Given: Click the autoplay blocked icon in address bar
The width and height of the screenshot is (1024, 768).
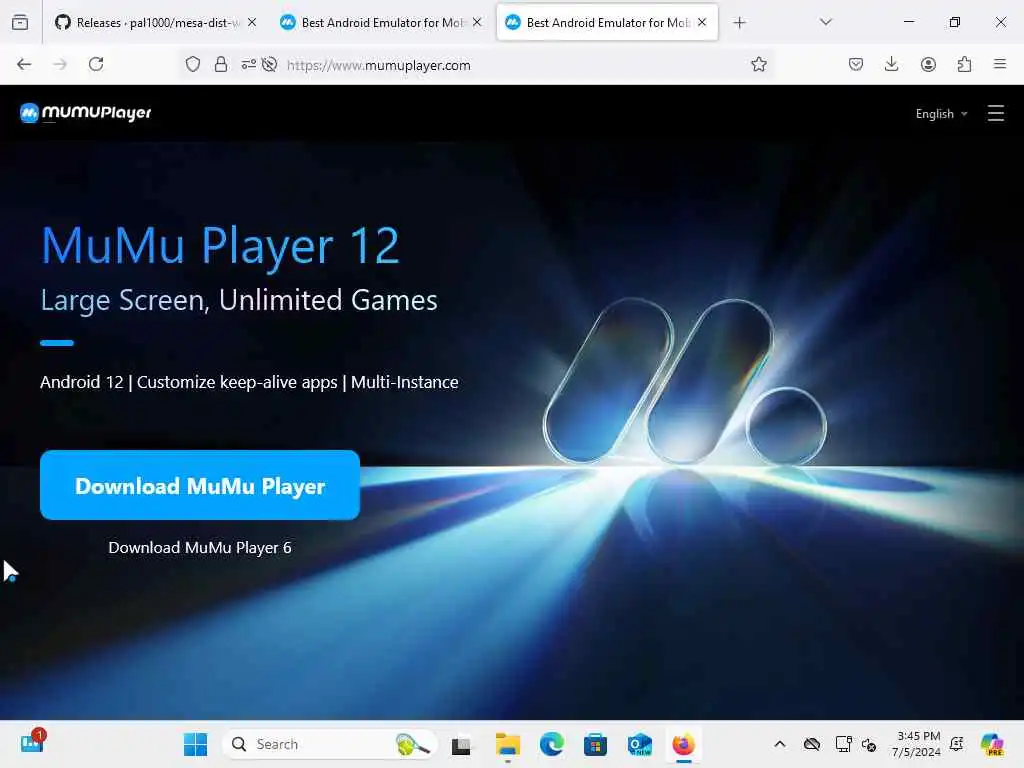Looking at the screenshot, I should pos(269,64).
